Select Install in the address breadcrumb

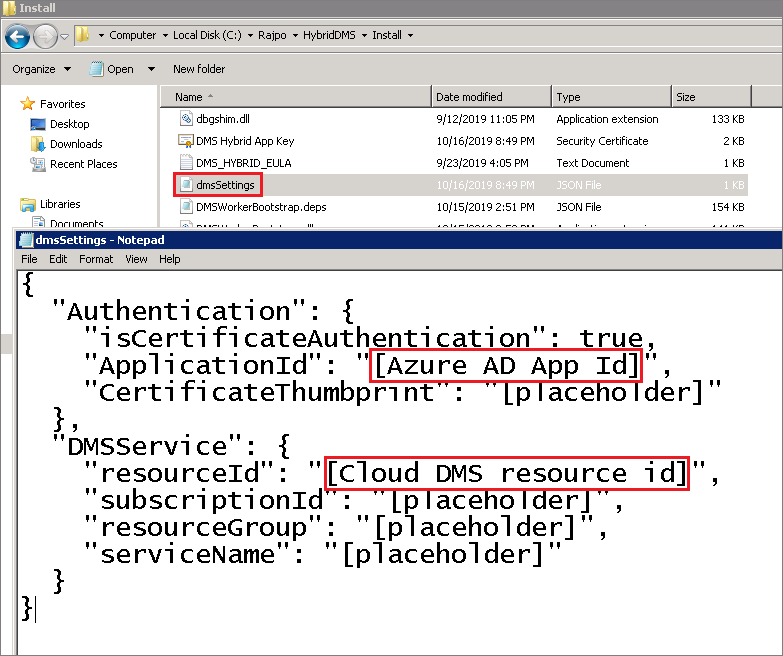click(x=387, y=35)
